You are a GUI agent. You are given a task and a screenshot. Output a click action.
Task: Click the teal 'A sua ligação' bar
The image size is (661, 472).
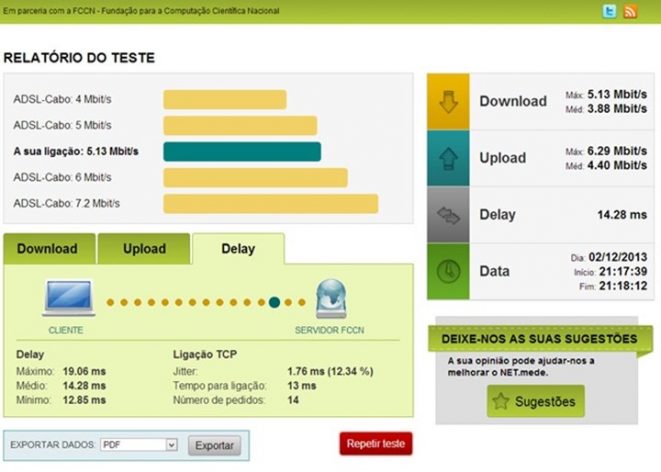coord(241,152)
